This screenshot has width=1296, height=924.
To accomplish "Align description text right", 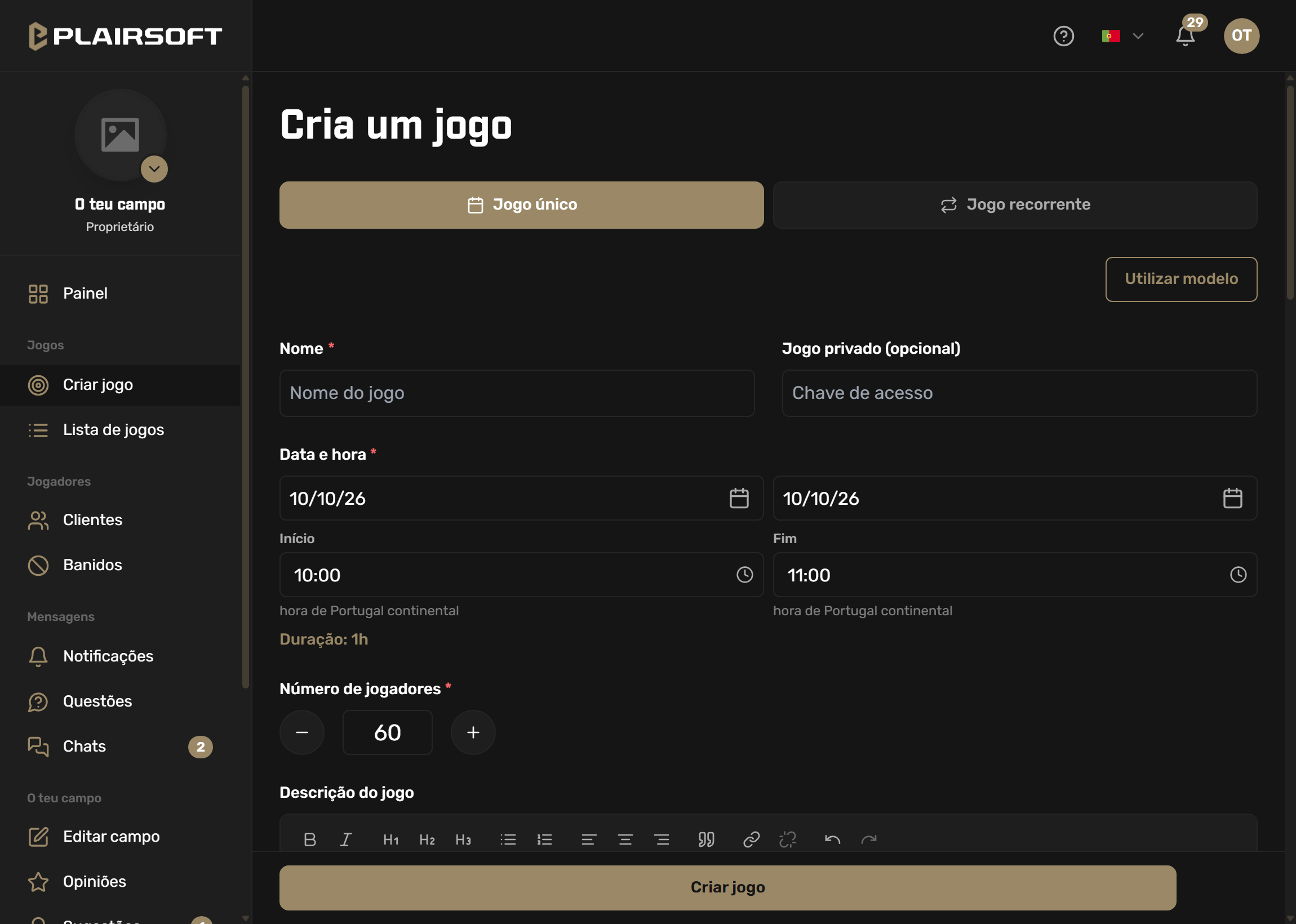I will pos(662,839).
